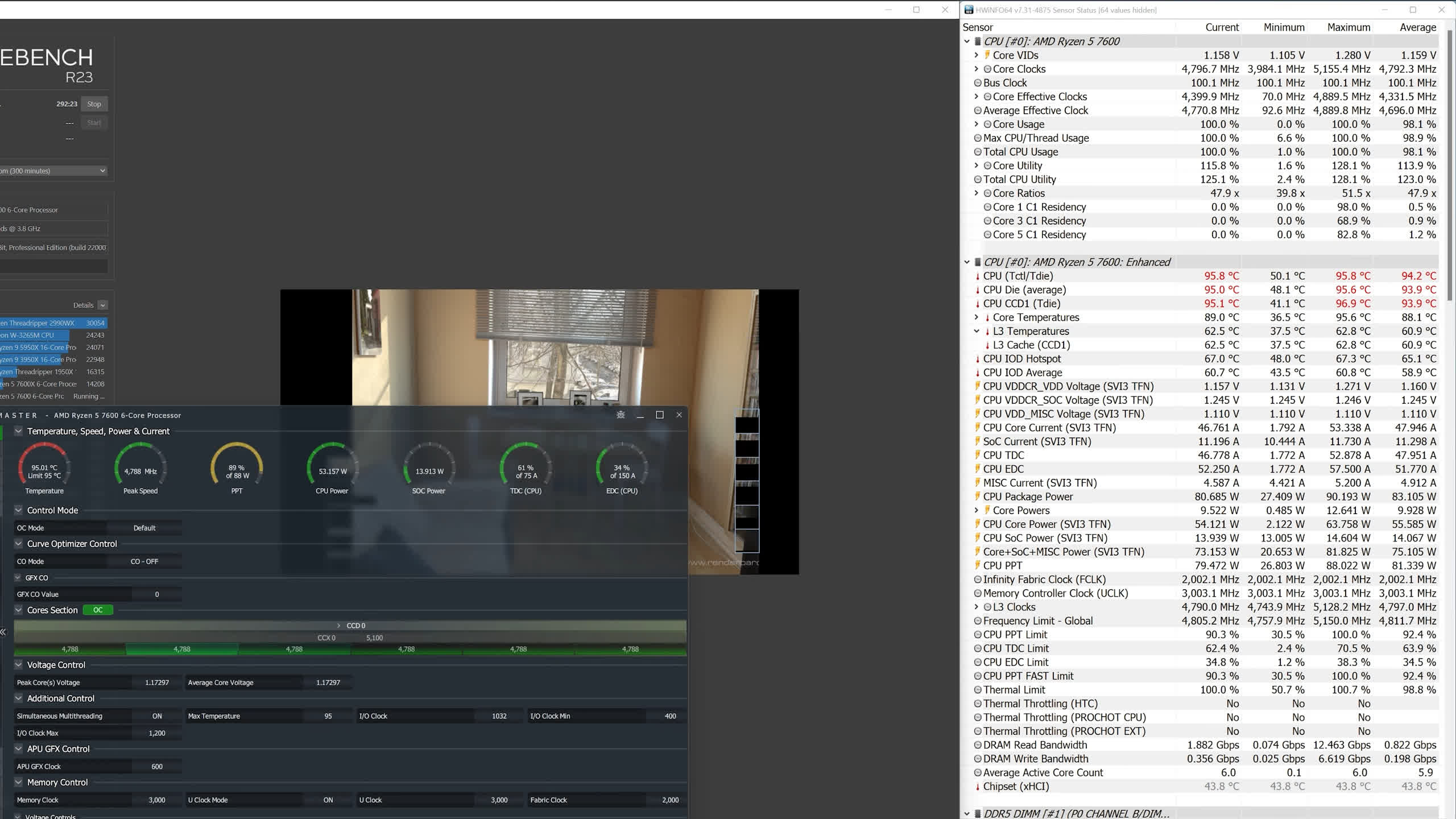Click the Average column header
This screenshot has height=819, width=1456.
(1417, 27)
